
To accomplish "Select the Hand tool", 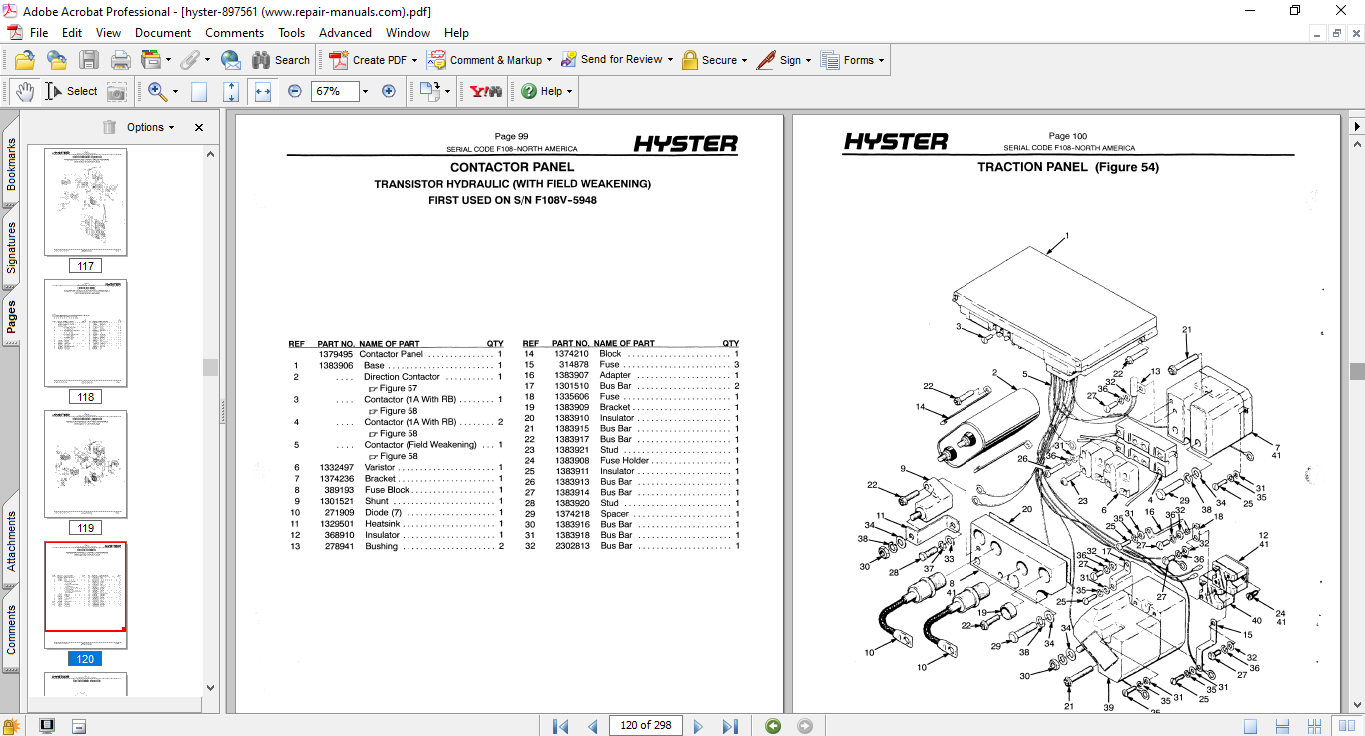I will tap(24, 91).
